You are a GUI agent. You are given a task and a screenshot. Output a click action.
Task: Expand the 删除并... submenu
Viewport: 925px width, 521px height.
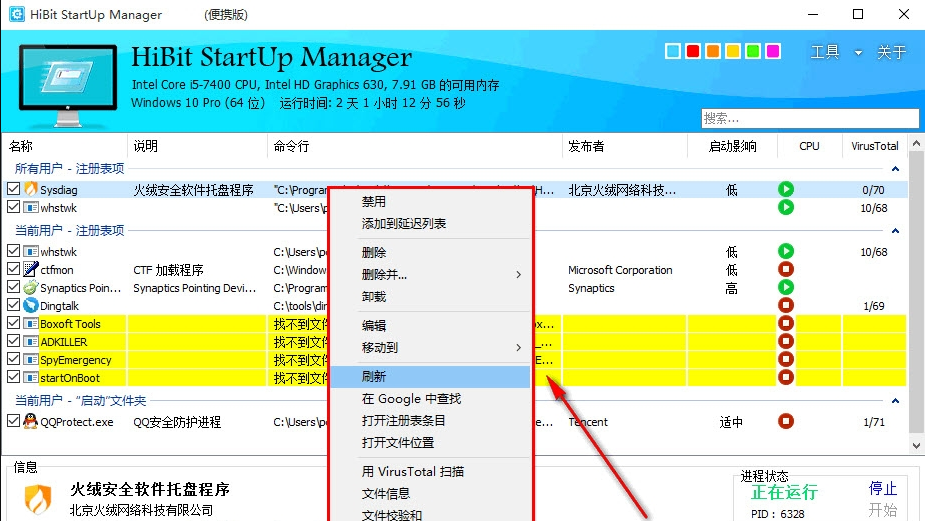pyautogui.click(x=519, y=274)
